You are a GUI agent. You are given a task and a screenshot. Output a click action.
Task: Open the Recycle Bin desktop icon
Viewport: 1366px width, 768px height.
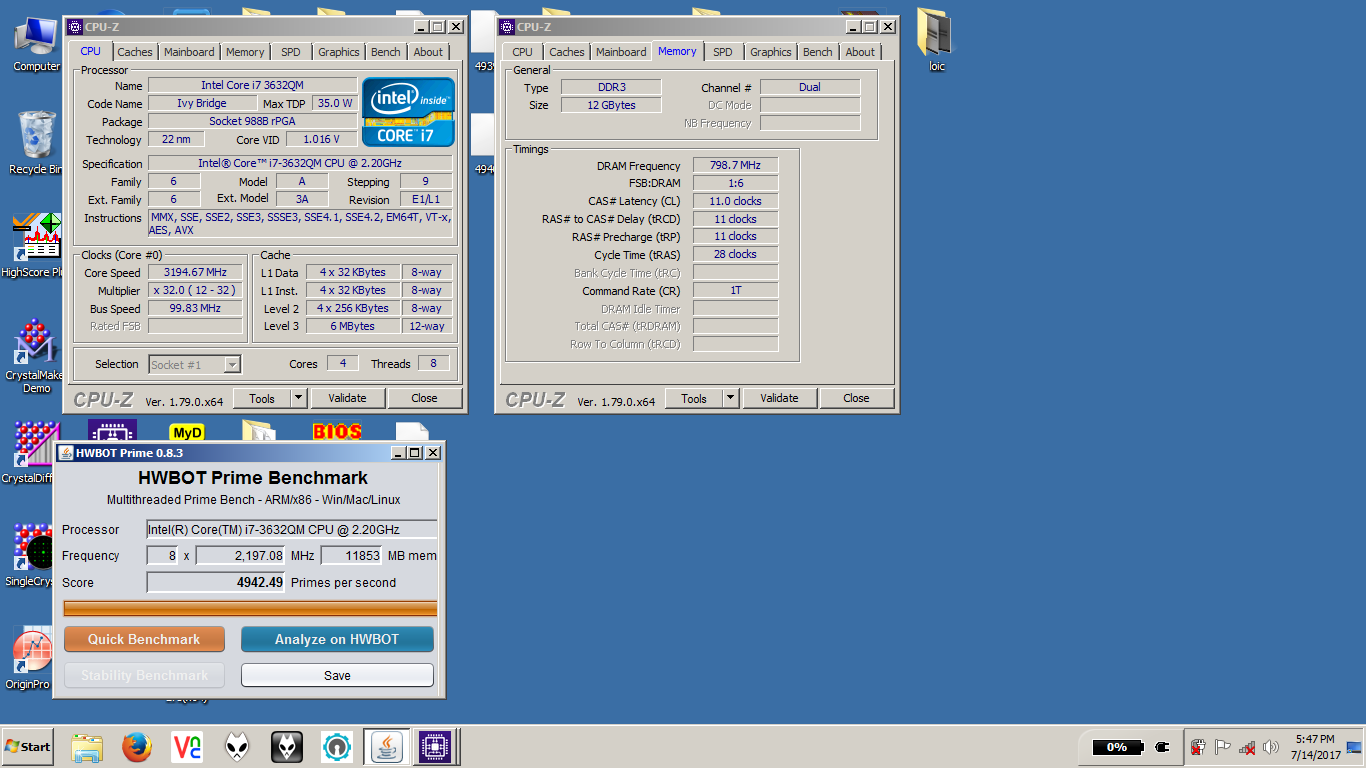tap(36, 143)
